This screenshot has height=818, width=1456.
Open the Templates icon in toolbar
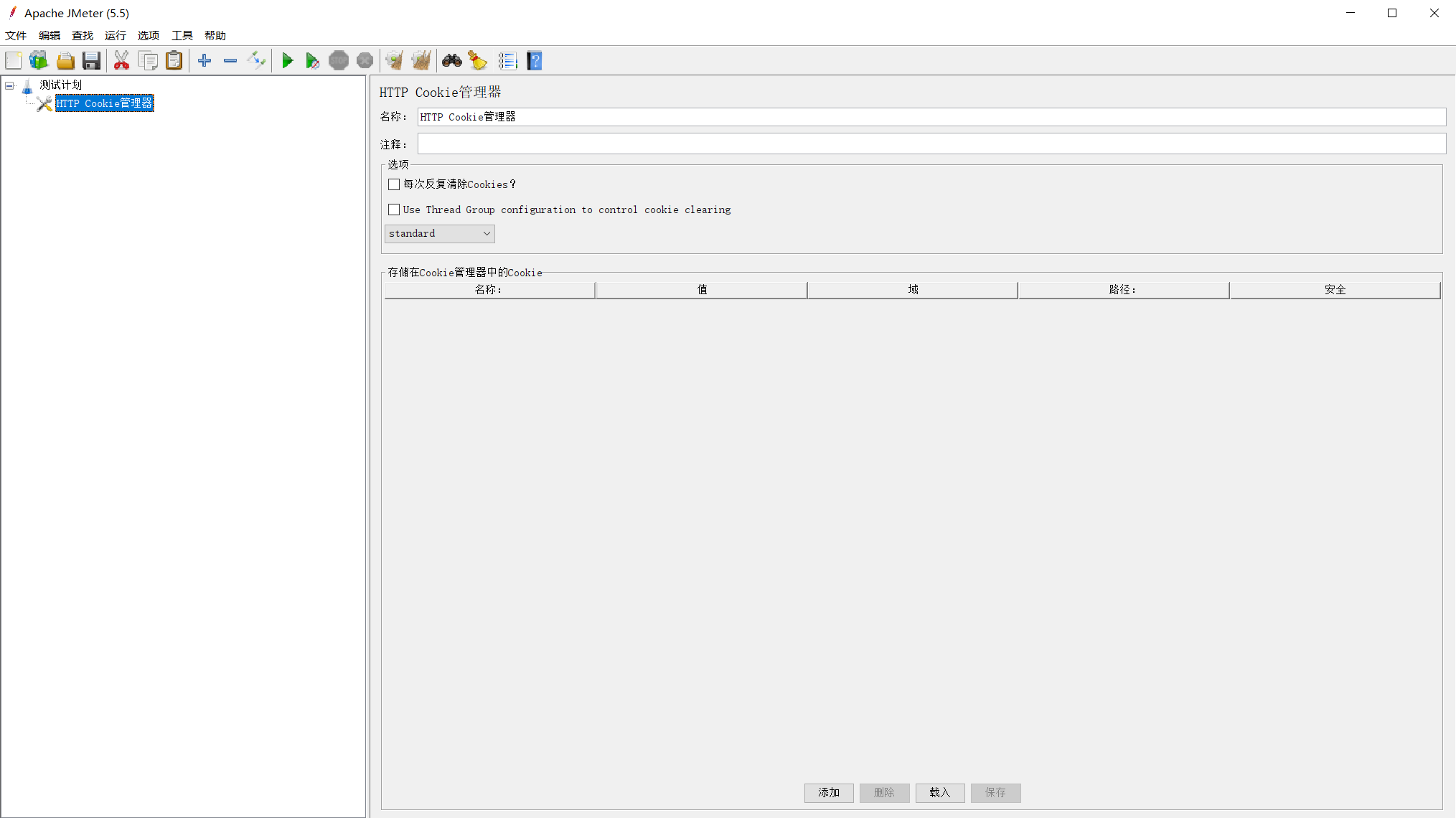(x=39, y=61)
